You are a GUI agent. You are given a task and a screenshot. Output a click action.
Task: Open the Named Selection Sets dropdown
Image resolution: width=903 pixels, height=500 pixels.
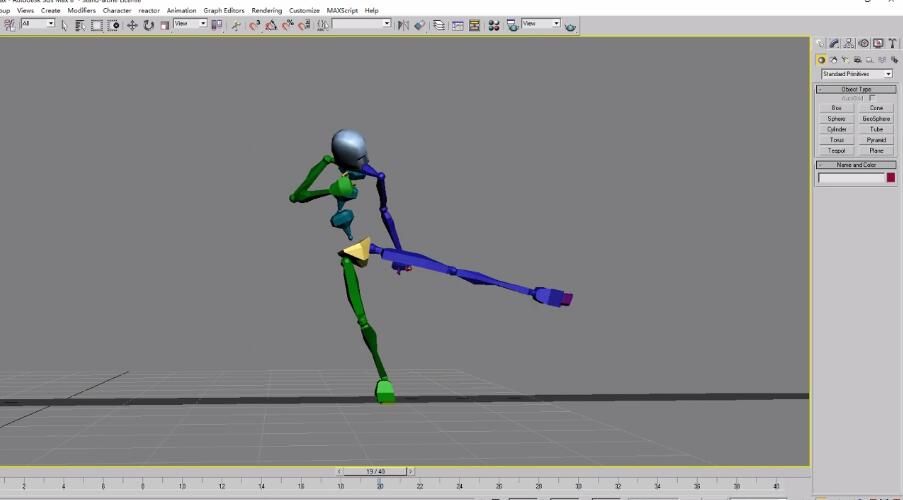pyautogui.click(x=362, y=24)
